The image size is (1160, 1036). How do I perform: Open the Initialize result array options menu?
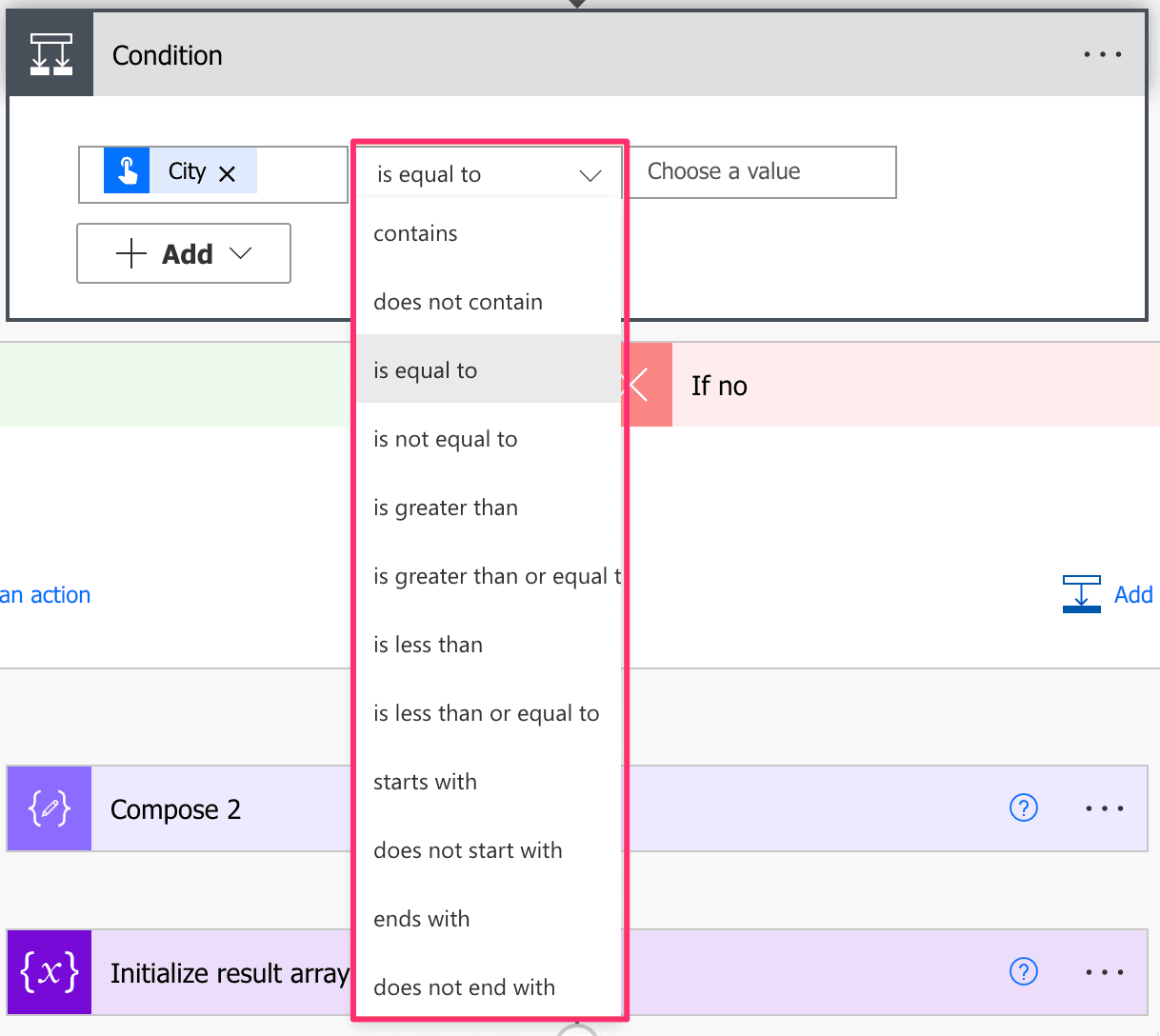click(x=1104, y=972)
